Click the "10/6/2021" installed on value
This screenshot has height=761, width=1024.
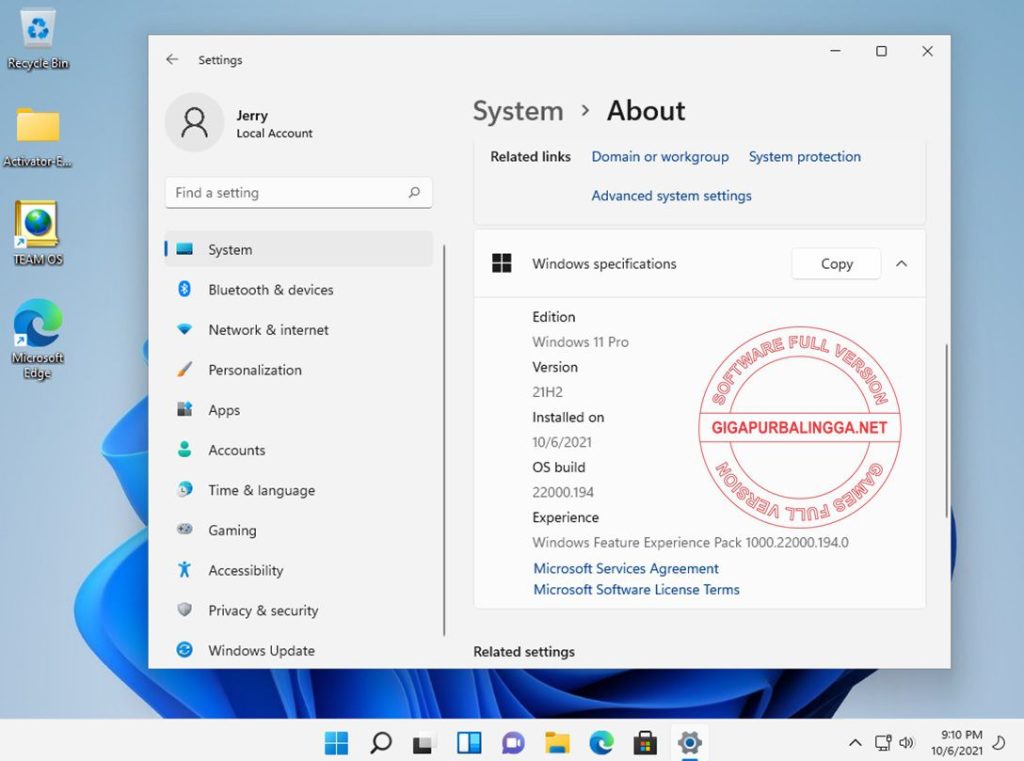(562, 442)
